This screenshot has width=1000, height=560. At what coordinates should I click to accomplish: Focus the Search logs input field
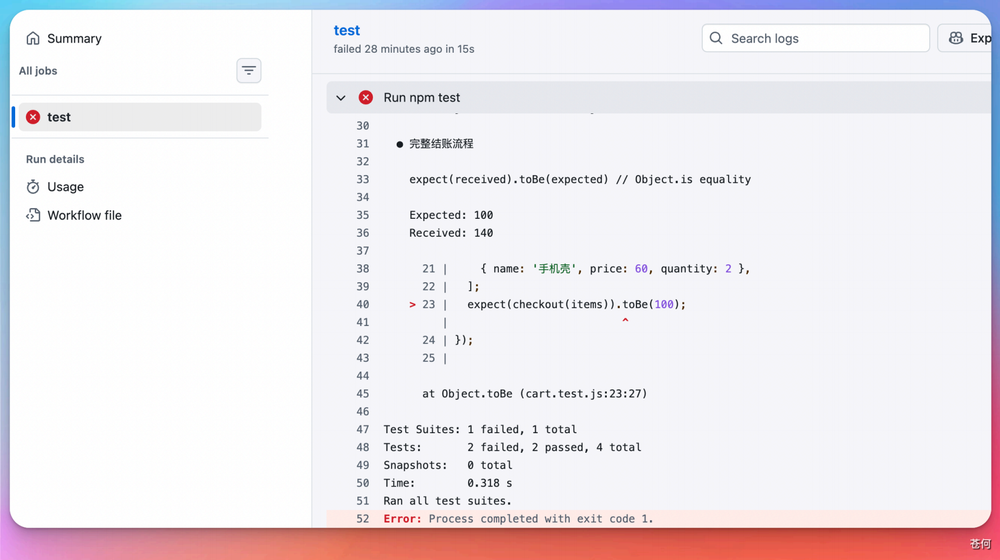coord(816,38)
